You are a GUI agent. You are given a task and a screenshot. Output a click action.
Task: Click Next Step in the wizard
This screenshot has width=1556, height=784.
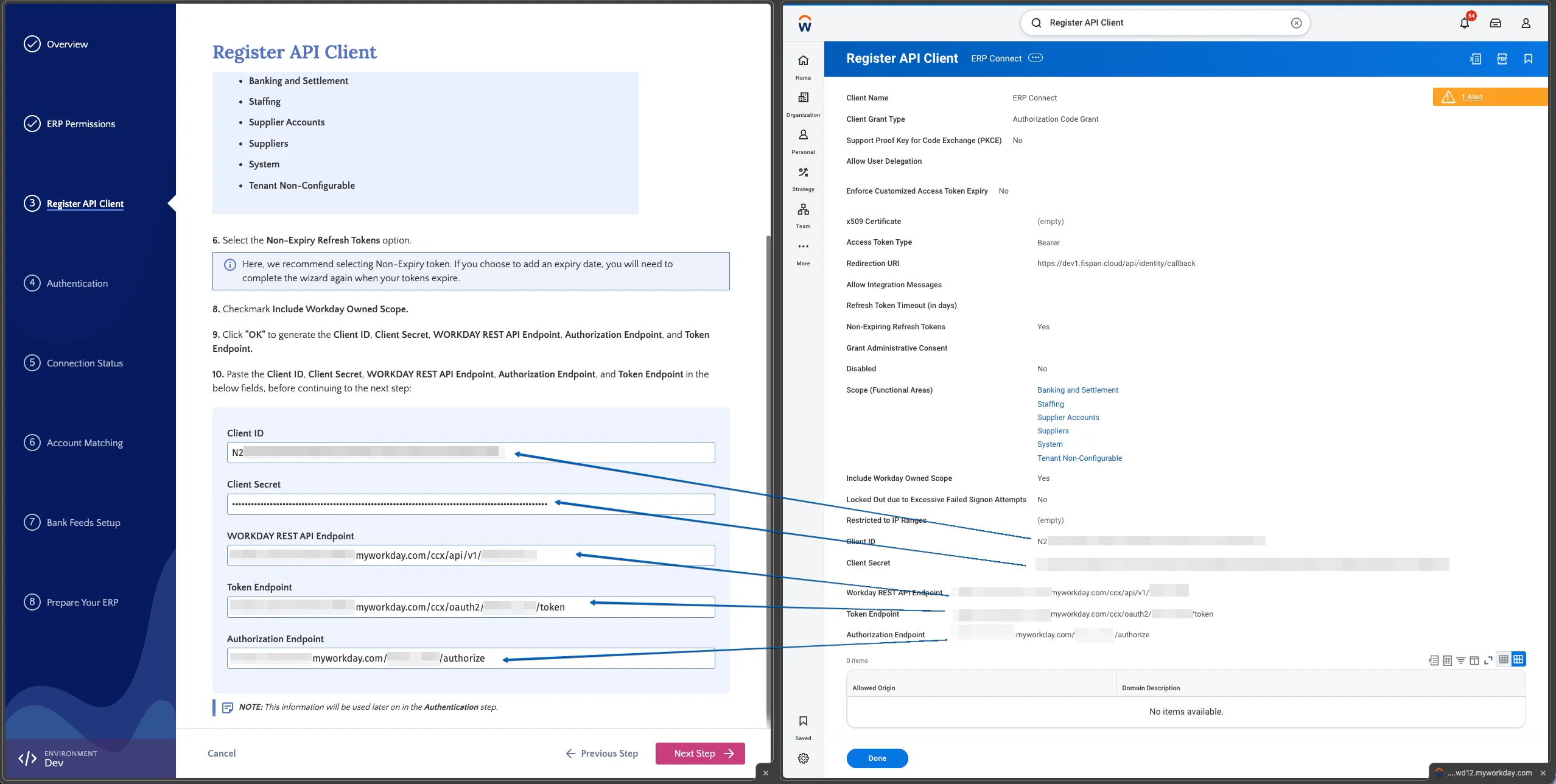(700, 754)
